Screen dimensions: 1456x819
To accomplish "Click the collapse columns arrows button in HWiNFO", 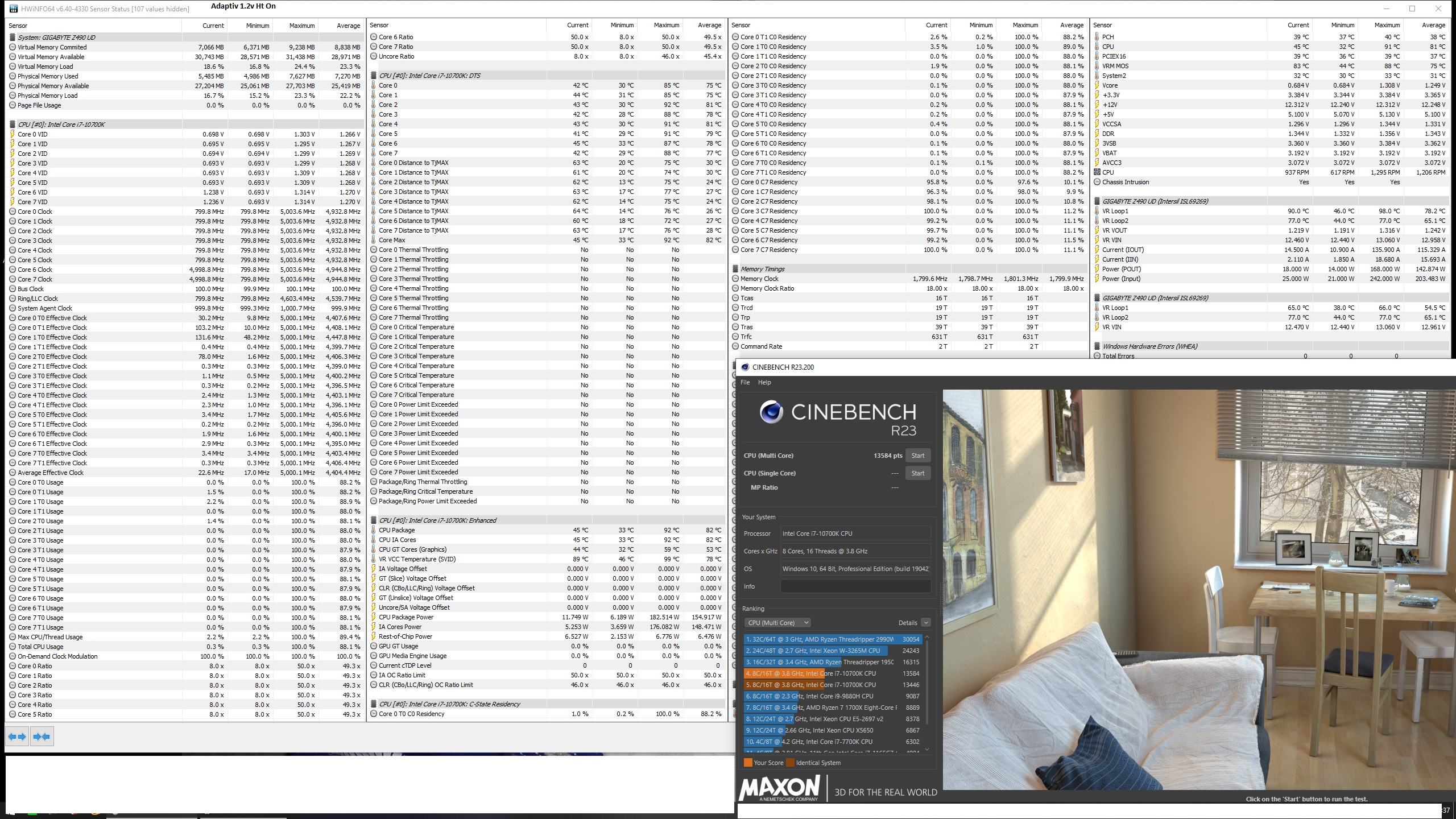I will (x=42, y=737).
